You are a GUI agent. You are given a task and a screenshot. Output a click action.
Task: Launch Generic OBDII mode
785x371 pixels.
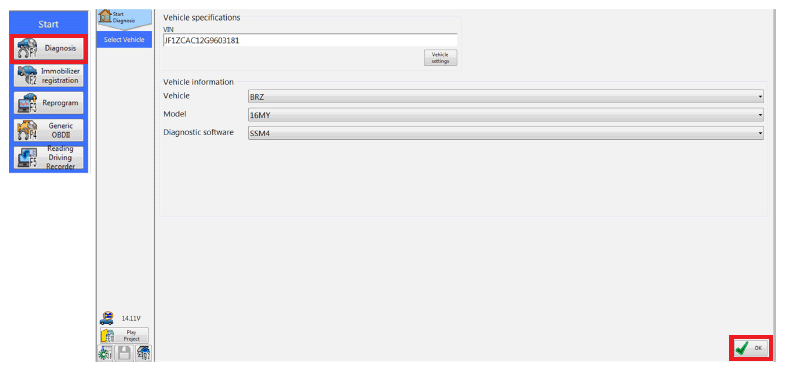pos(49,130)
